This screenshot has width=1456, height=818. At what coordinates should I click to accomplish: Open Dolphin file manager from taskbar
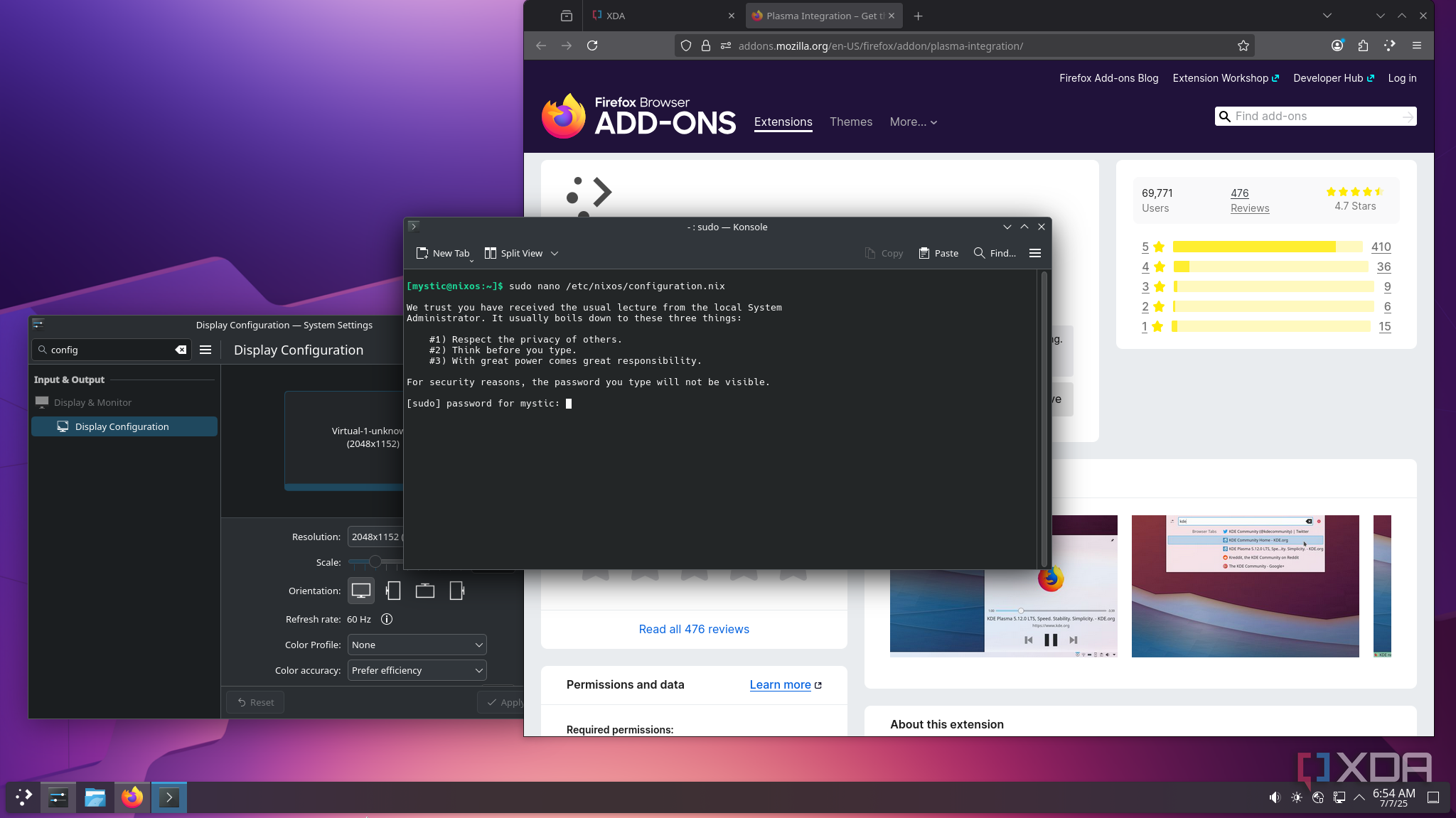click(95, 797)
